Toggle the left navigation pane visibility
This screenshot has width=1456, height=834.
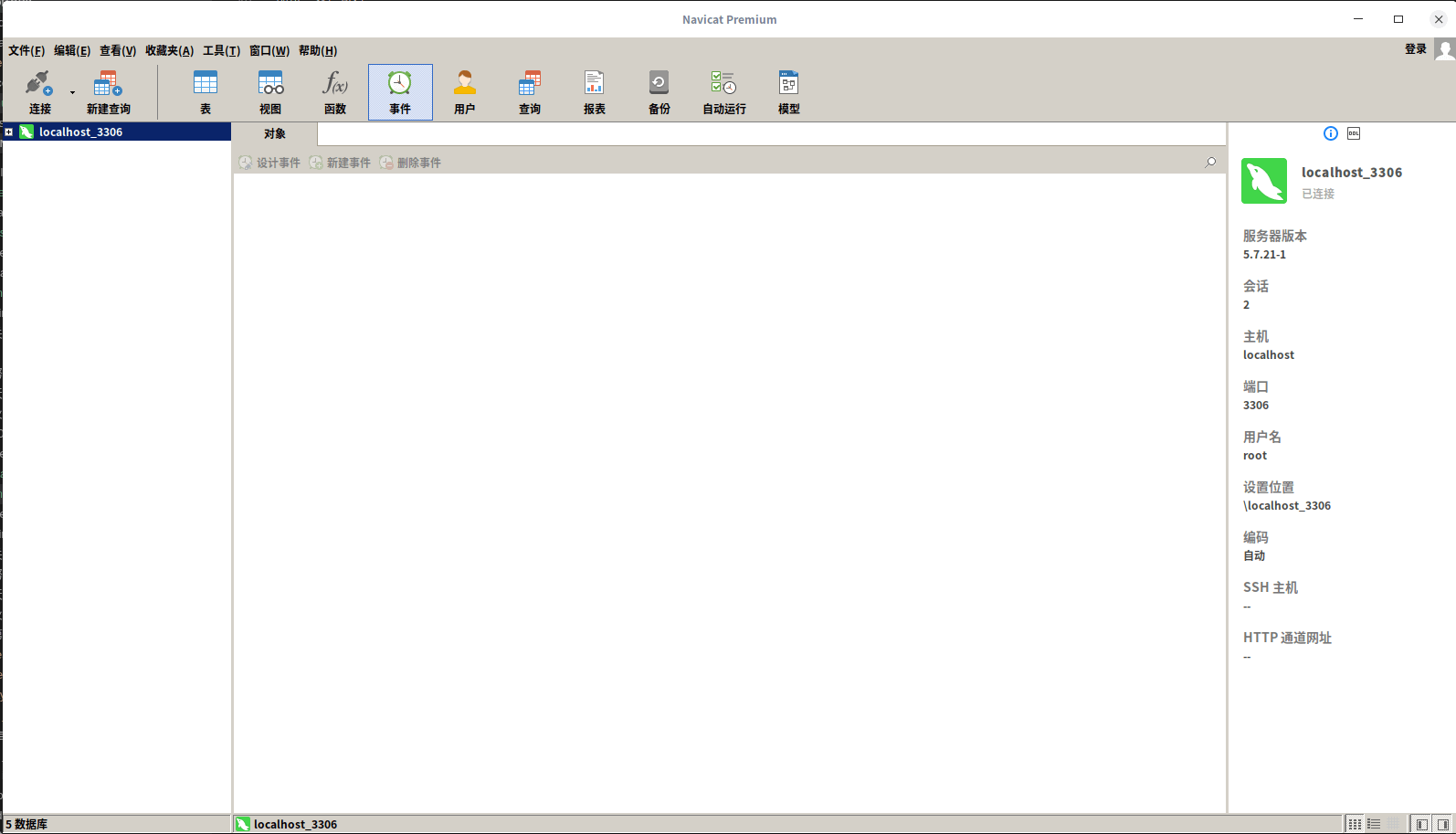[x=1421, y=824]
